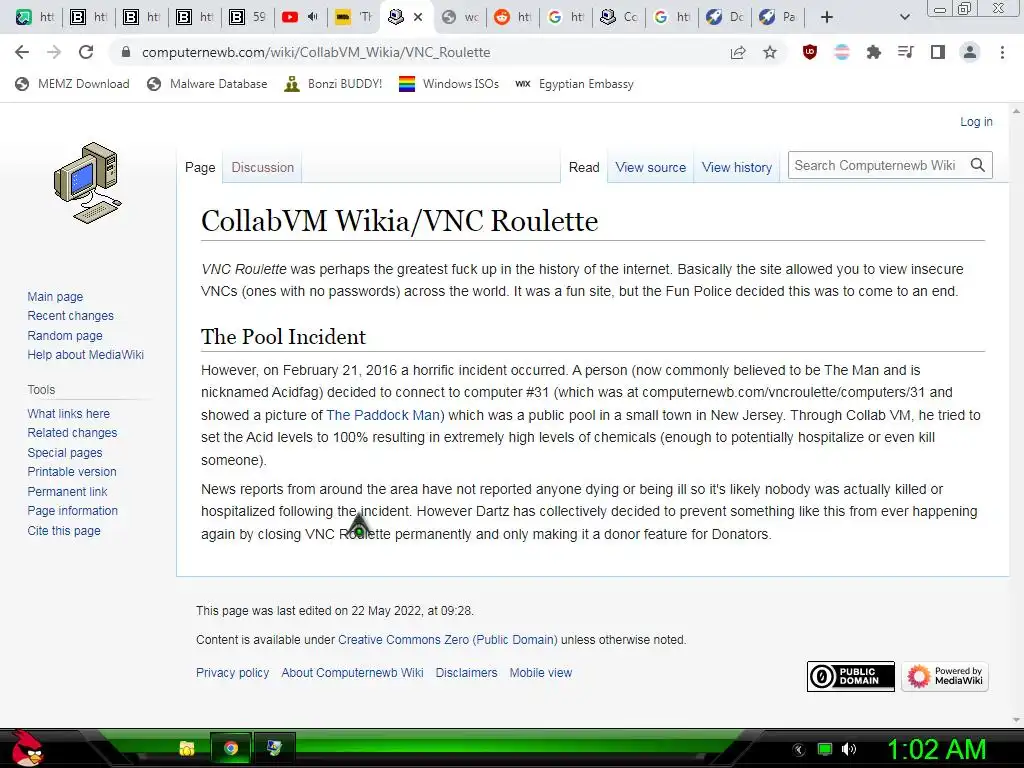
Task: Switch to the 'Th' yellow-icon tab
Action: click(x=353, y=17)
